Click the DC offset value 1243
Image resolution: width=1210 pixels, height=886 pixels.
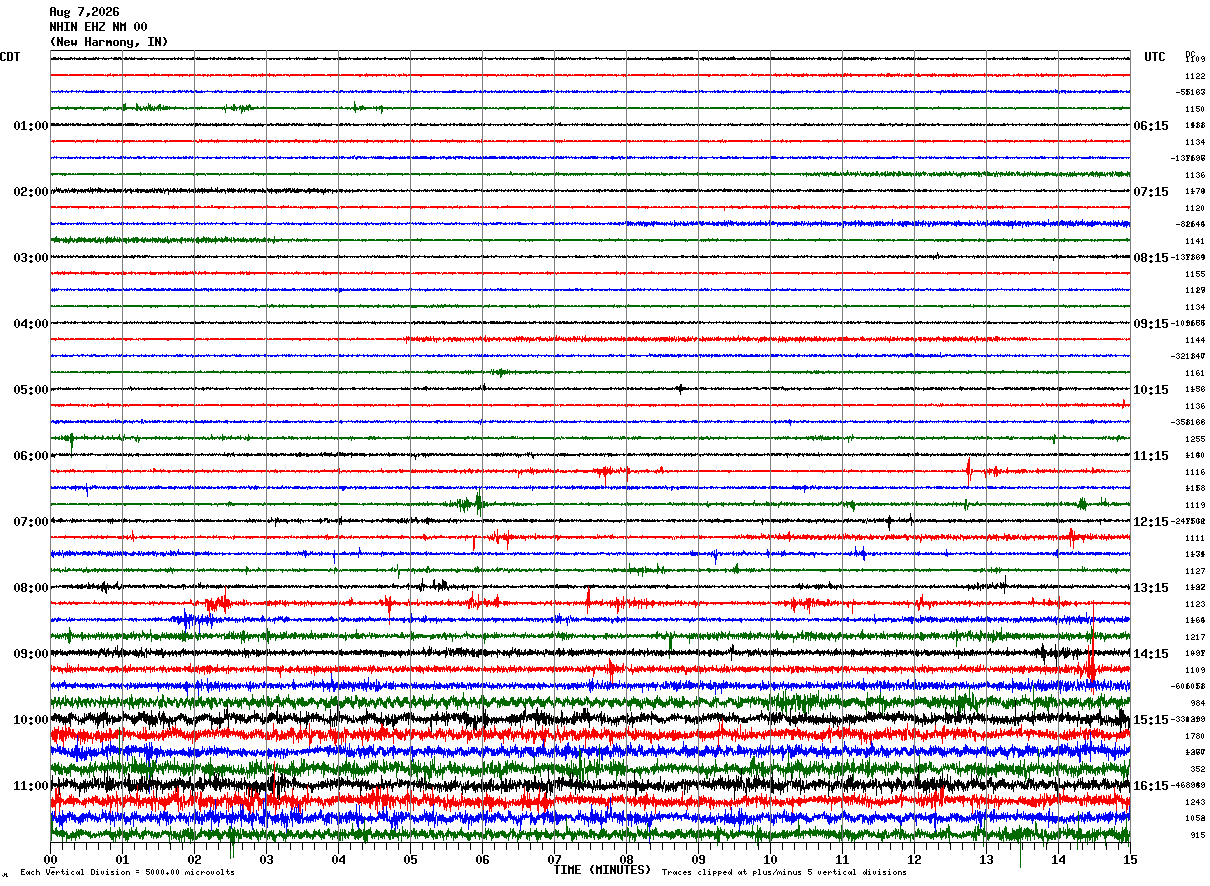point(1194,802)
